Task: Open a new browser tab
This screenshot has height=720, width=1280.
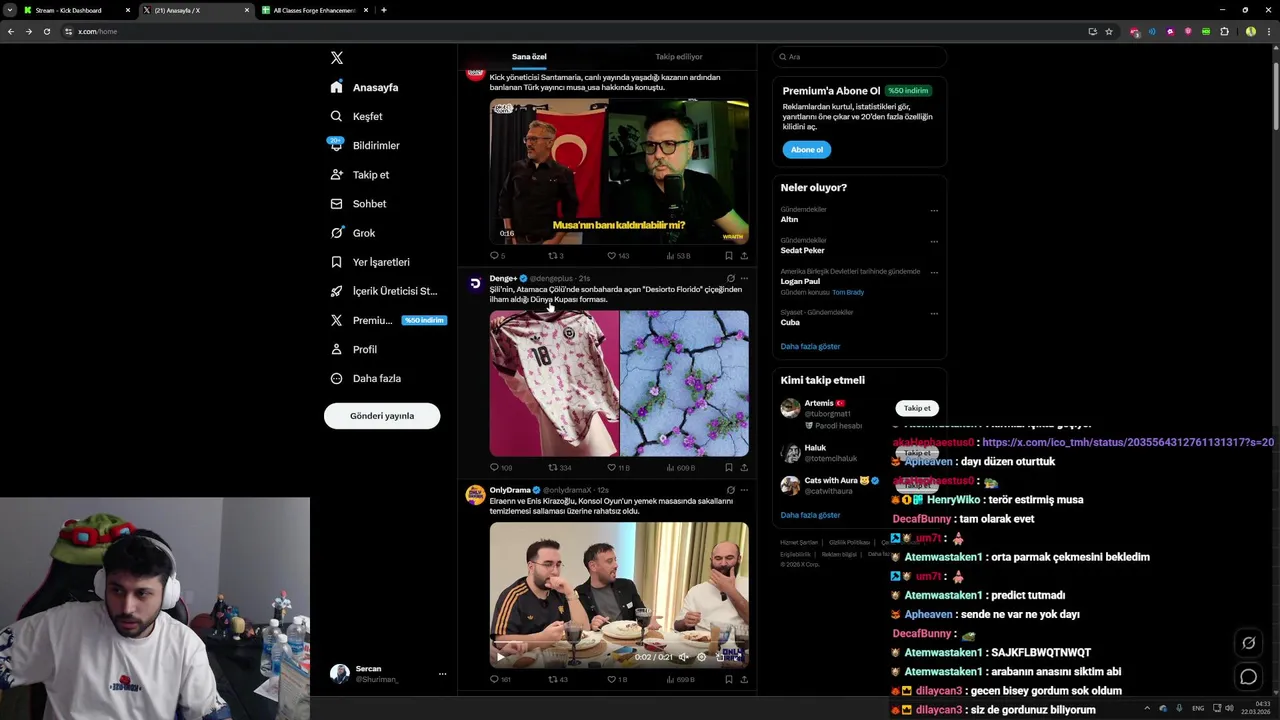Action: tap(384, 10)
